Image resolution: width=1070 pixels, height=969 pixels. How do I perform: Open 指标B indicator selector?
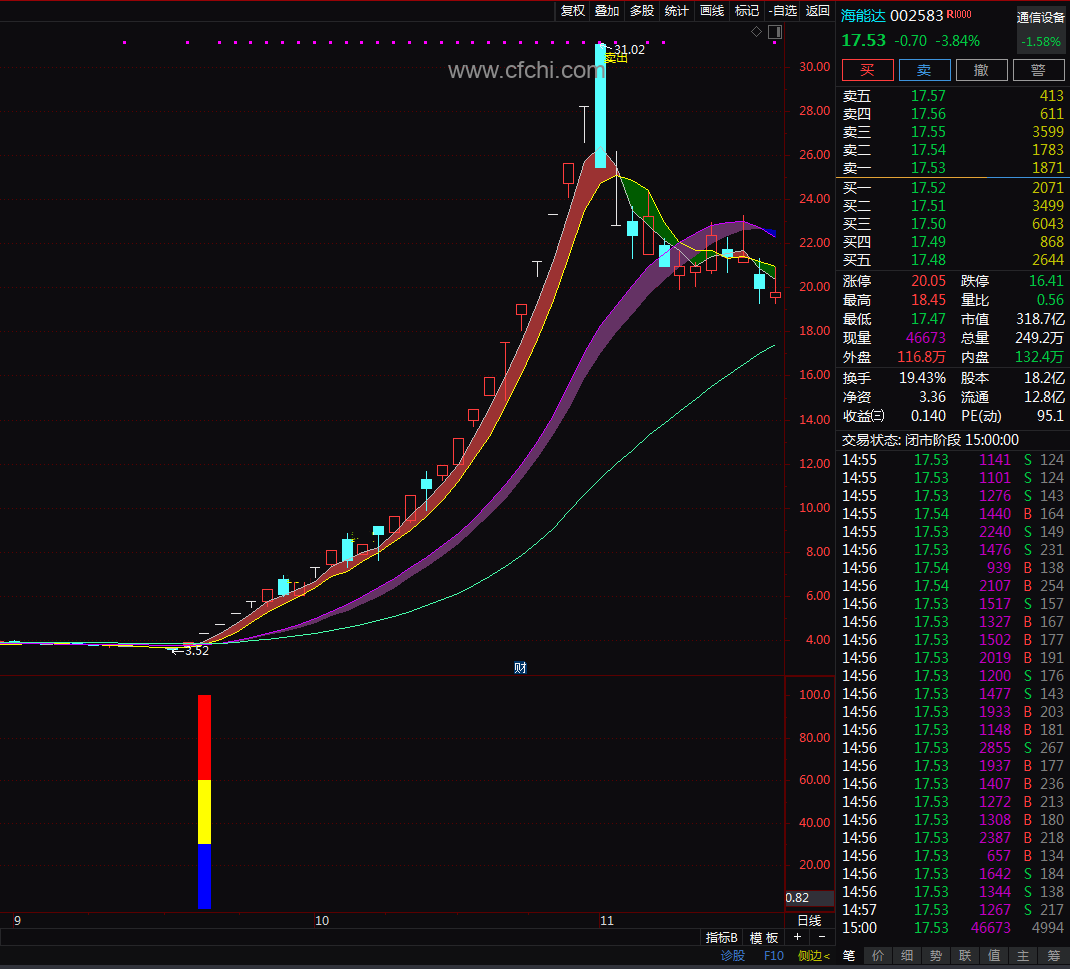721,938
